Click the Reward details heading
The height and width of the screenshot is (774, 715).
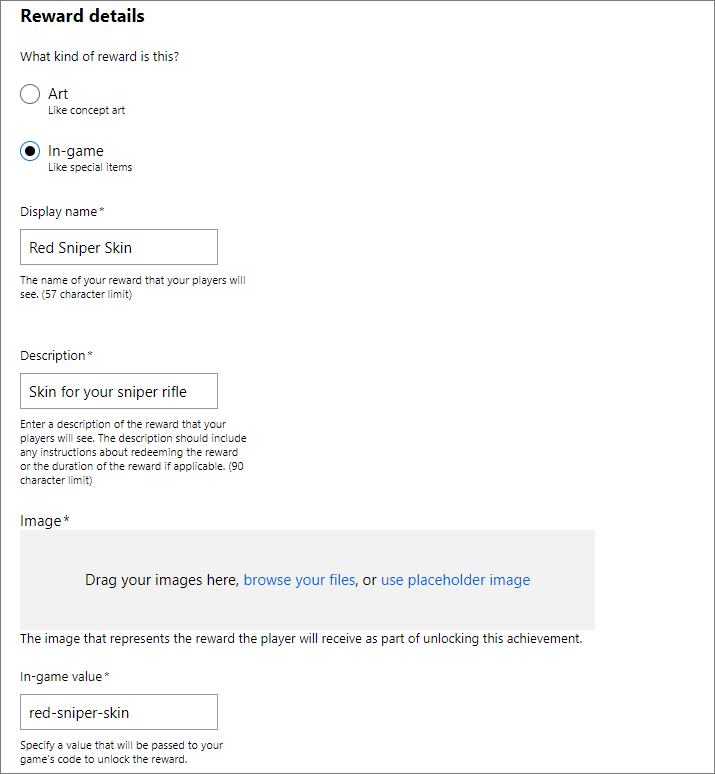point(82,16)
